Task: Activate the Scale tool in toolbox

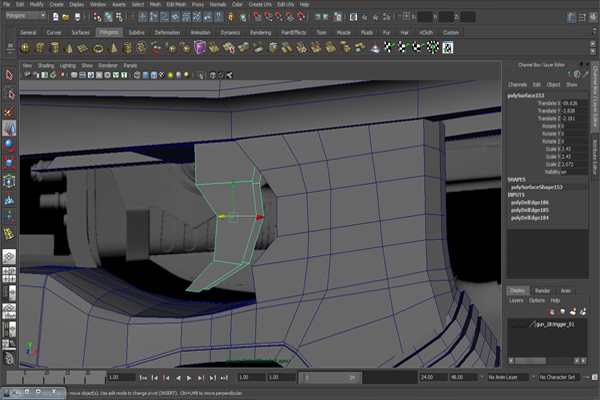Action: (9, 163)
